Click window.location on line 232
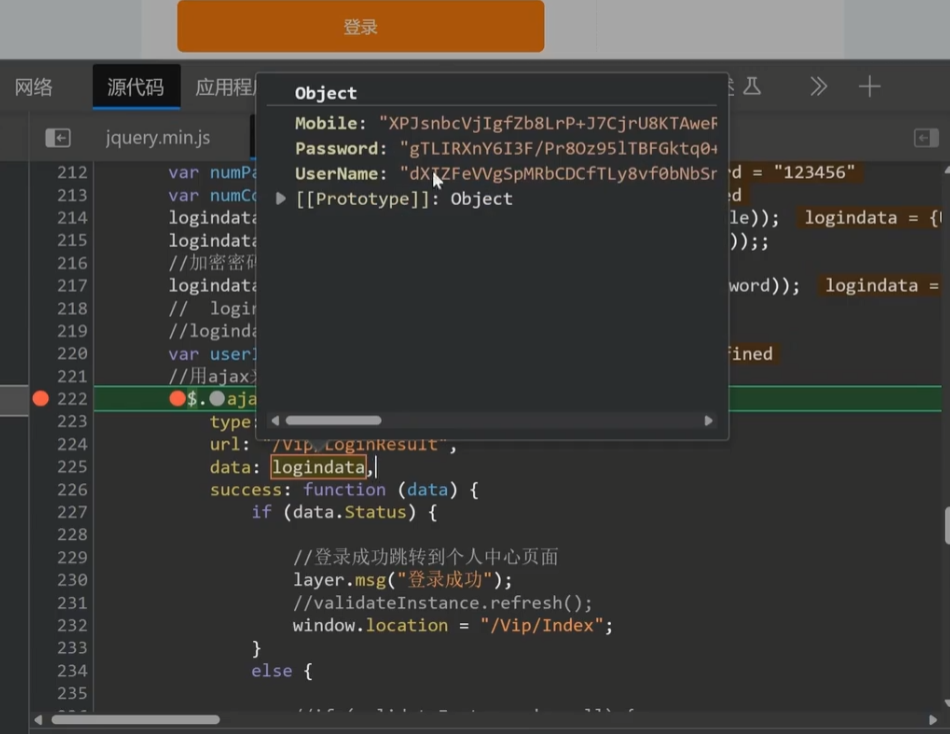The height and width of the screenshot is (734, 950). pos(370,626)
